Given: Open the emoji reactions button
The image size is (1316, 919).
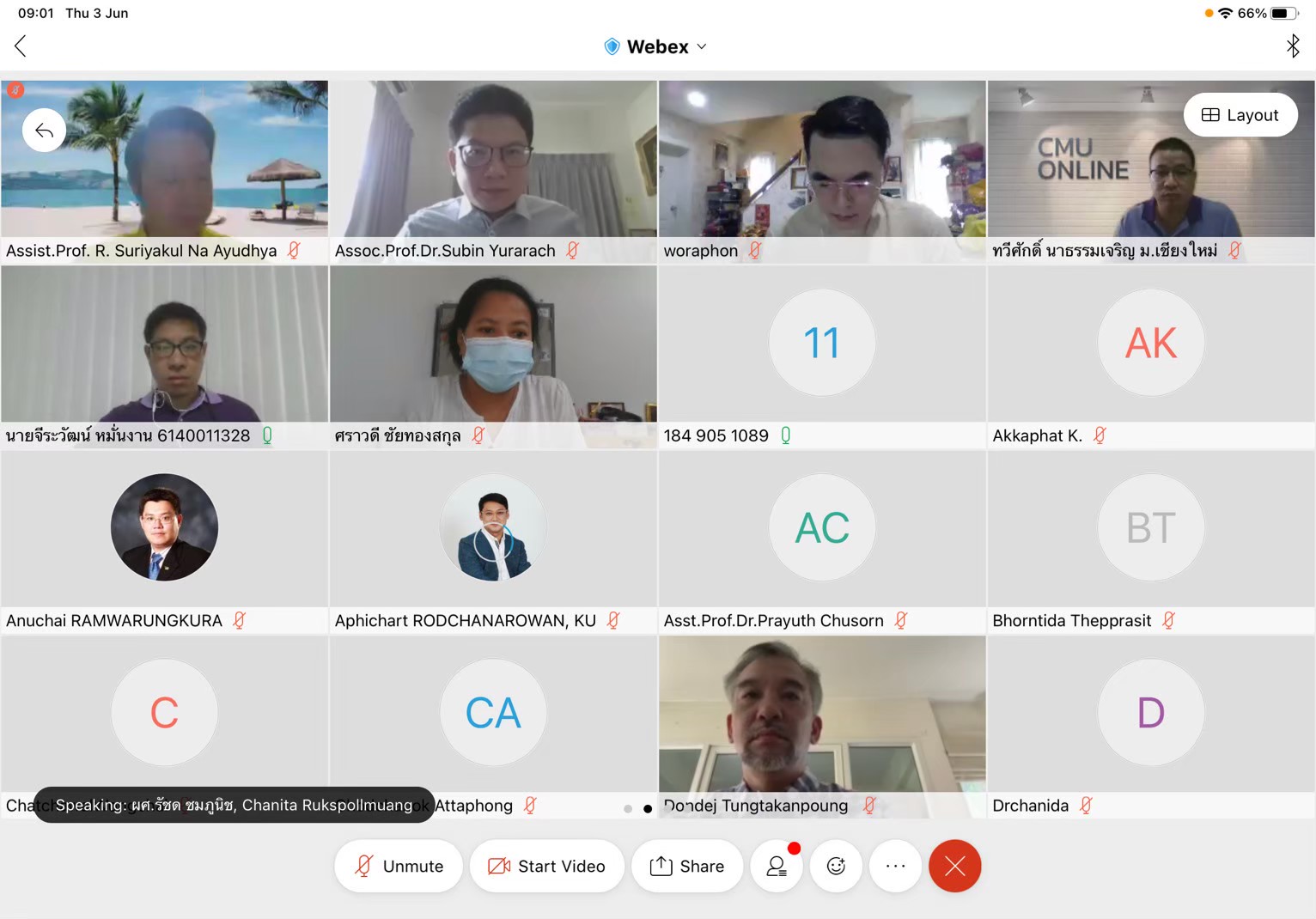Looking at the screenshot, I should coord(836,866).
